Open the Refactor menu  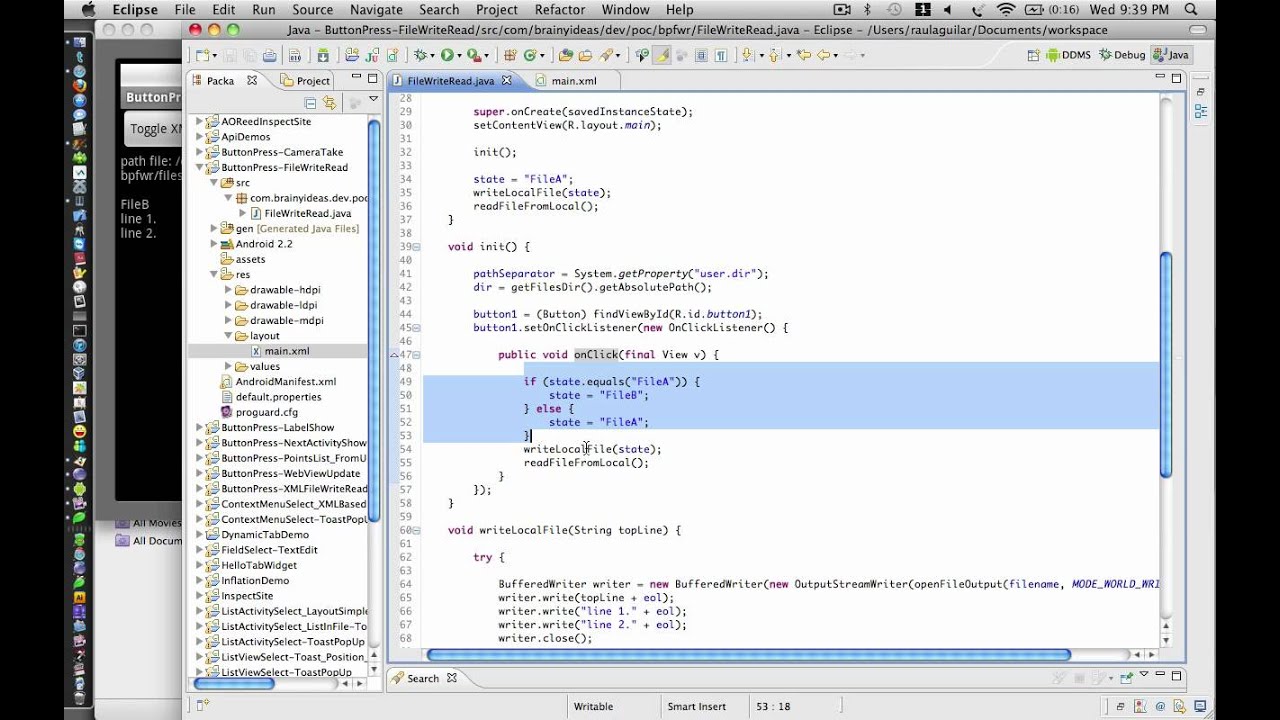(560, 10)
